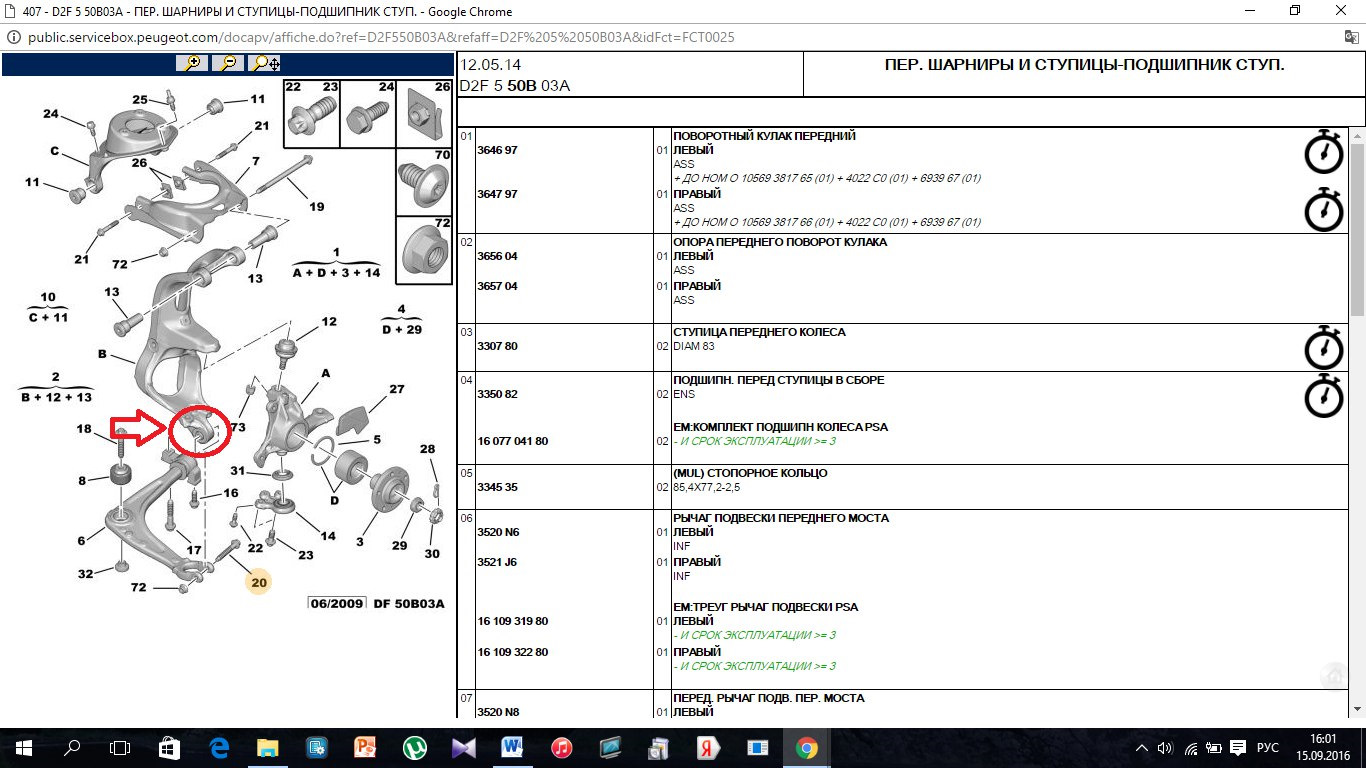Click the (MUL) СТОПОРНОЕ КОЛЬЦО heading
The height and width of the screenshot is (768, 1366).
point(750,473)
